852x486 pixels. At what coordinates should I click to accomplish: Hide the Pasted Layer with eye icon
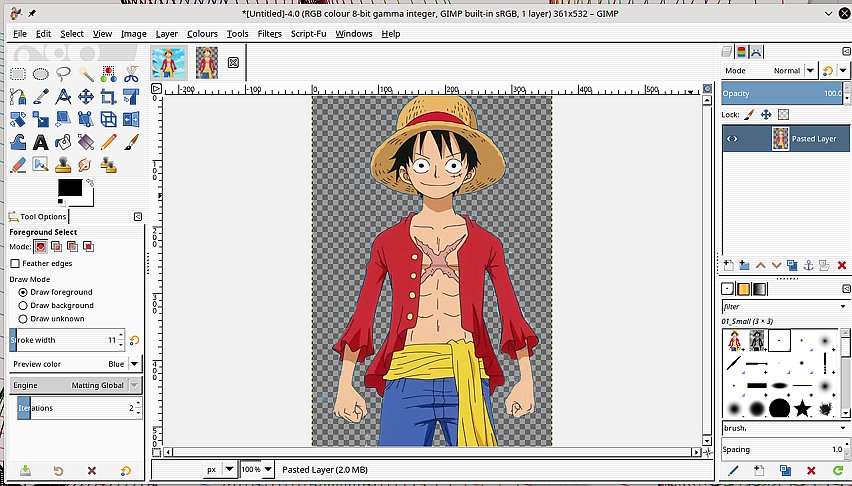click(732, 139)
